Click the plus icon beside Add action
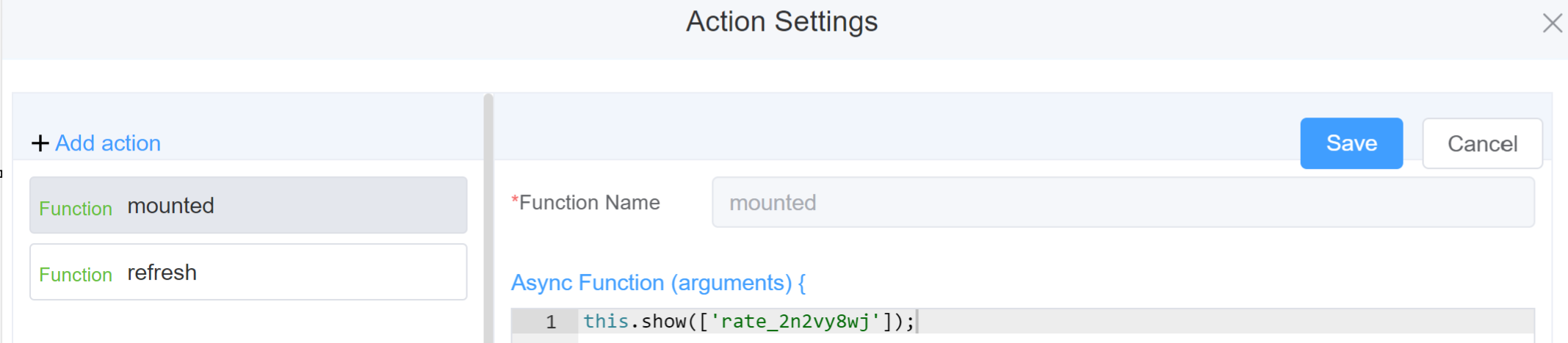Screen dimensions: 1568x343 coord(40,143)
